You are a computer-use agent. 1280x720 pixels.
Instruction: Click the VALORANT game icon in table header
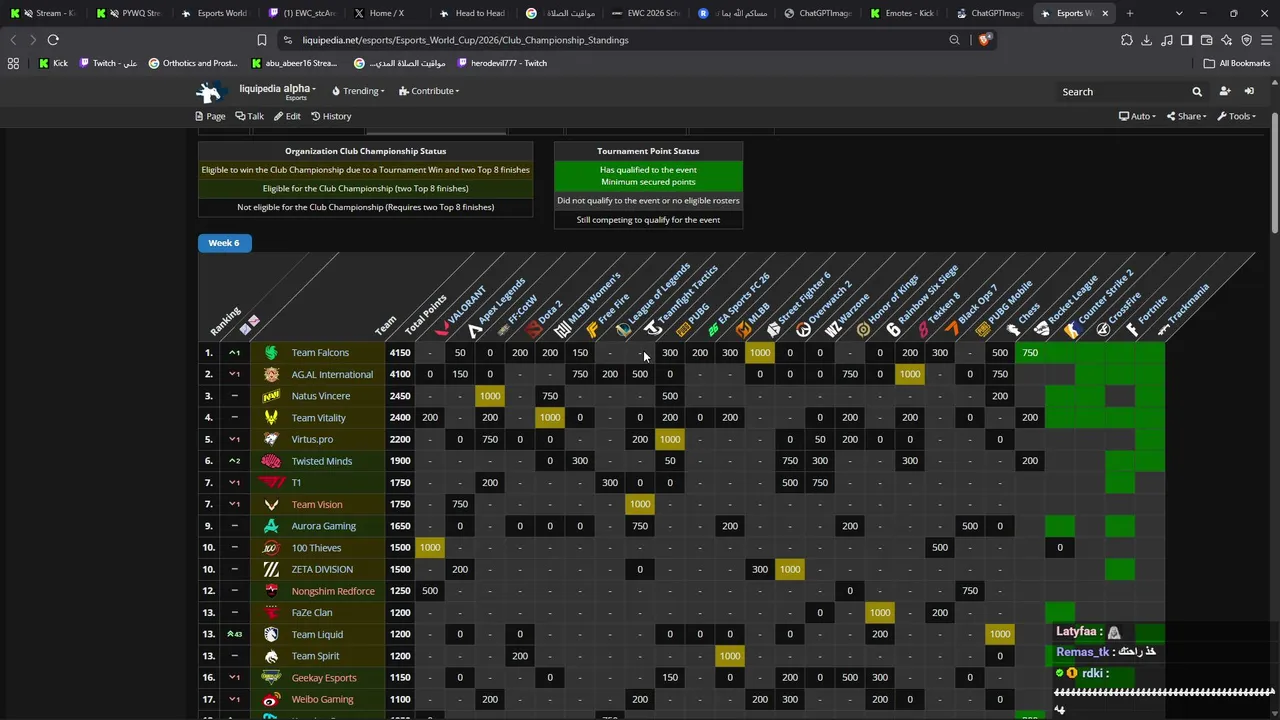(444, 330)
